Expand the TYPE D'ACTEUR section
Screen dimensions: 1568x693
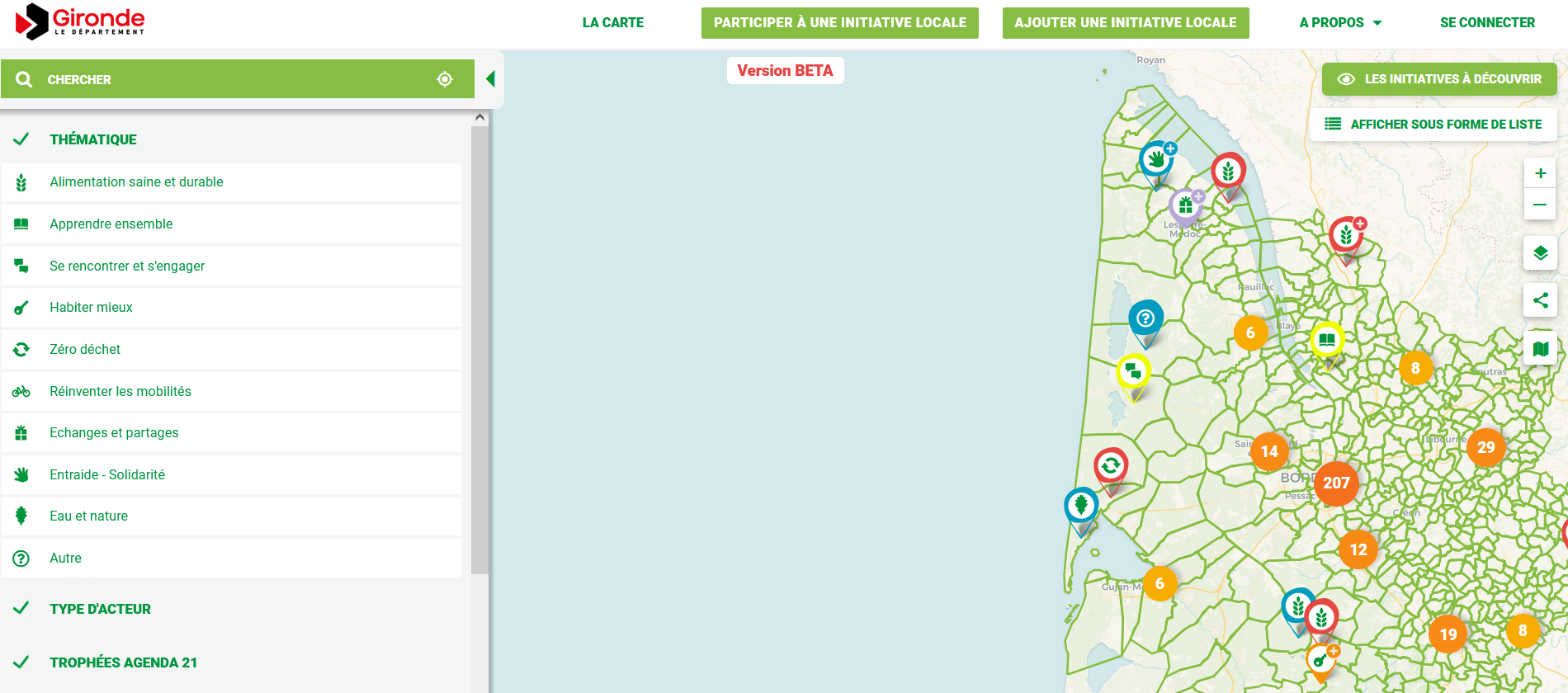(100, 610)
